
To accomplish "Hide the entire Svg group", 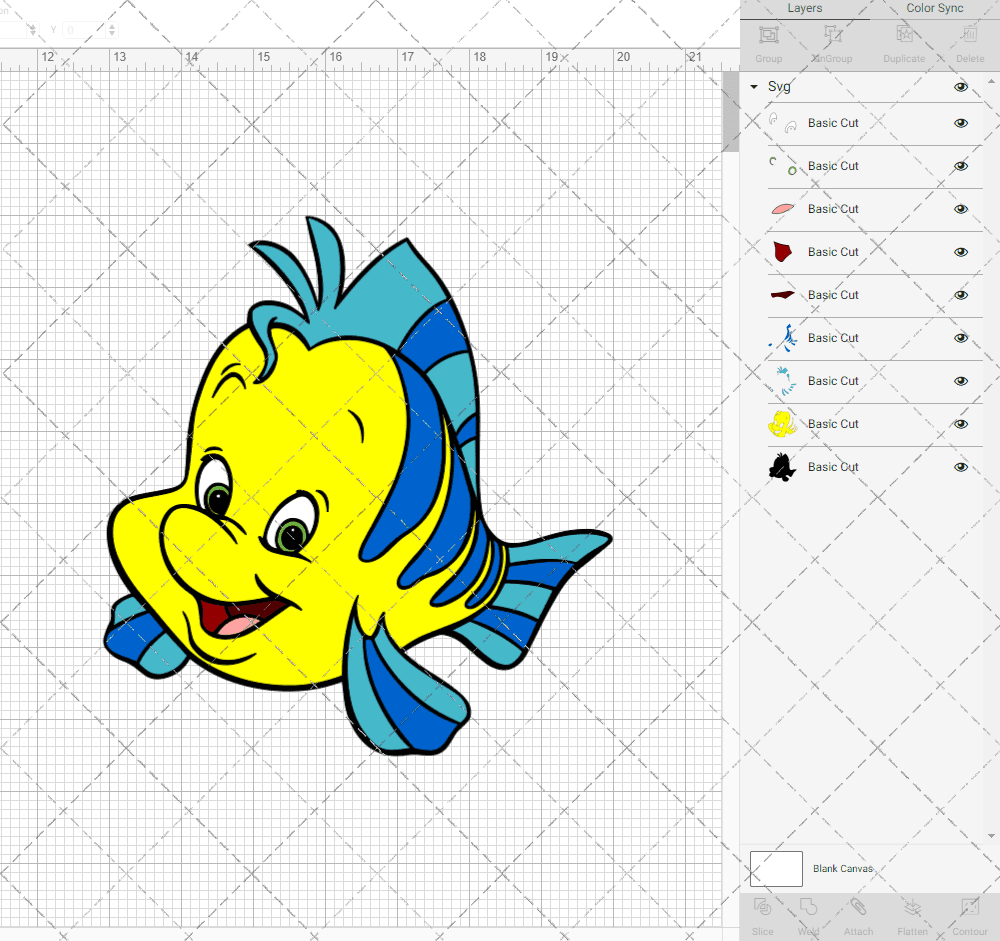I will point(961,87).
